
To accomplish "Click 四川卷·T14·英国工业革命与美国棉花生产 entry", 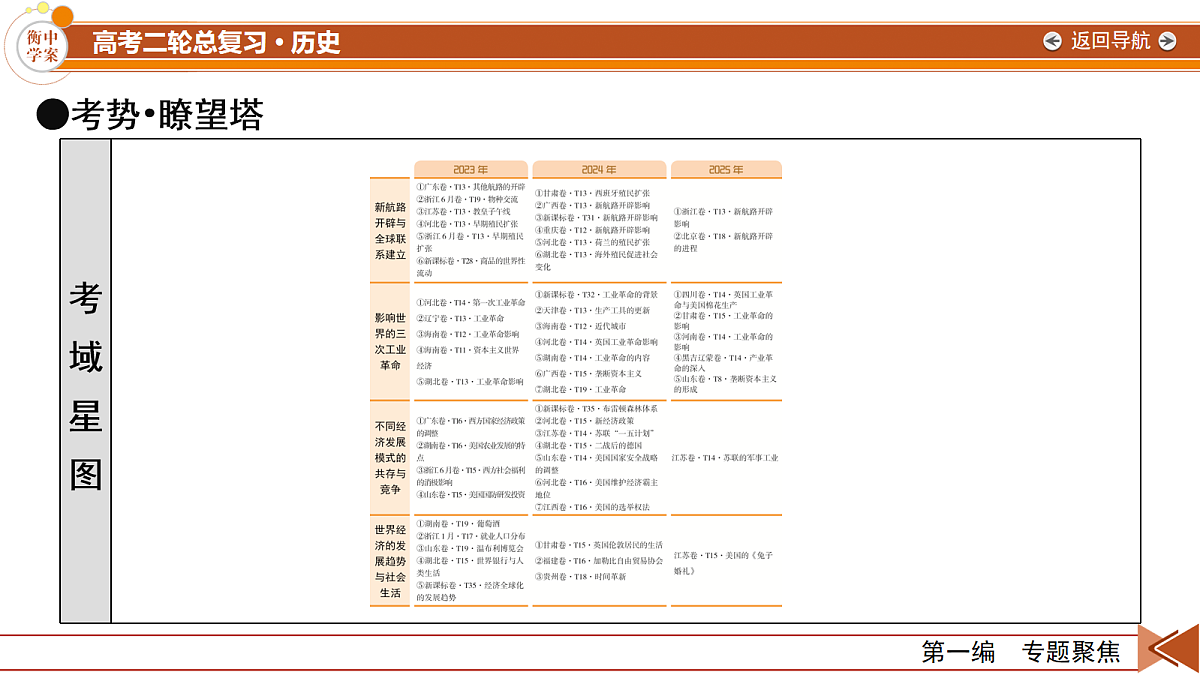I will pyautogui.click(x=723, y=300).
